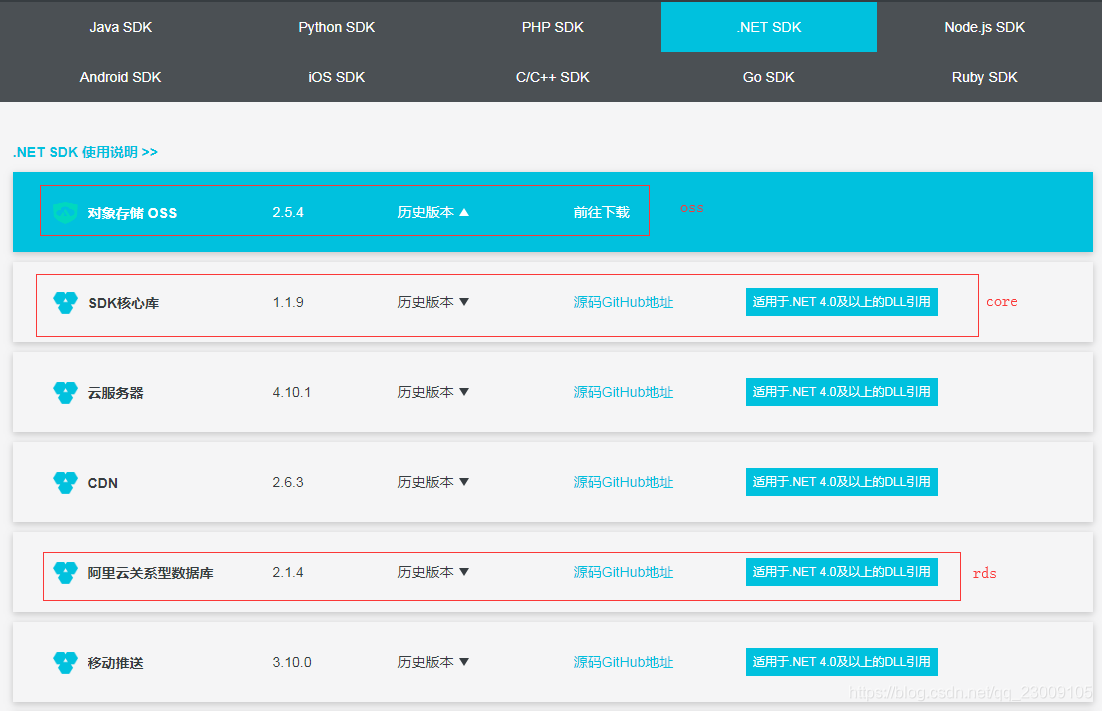This screenshot has height=711, width=1102.
Task: Select the C/C++ SDK tab
Action: point(552,77)
